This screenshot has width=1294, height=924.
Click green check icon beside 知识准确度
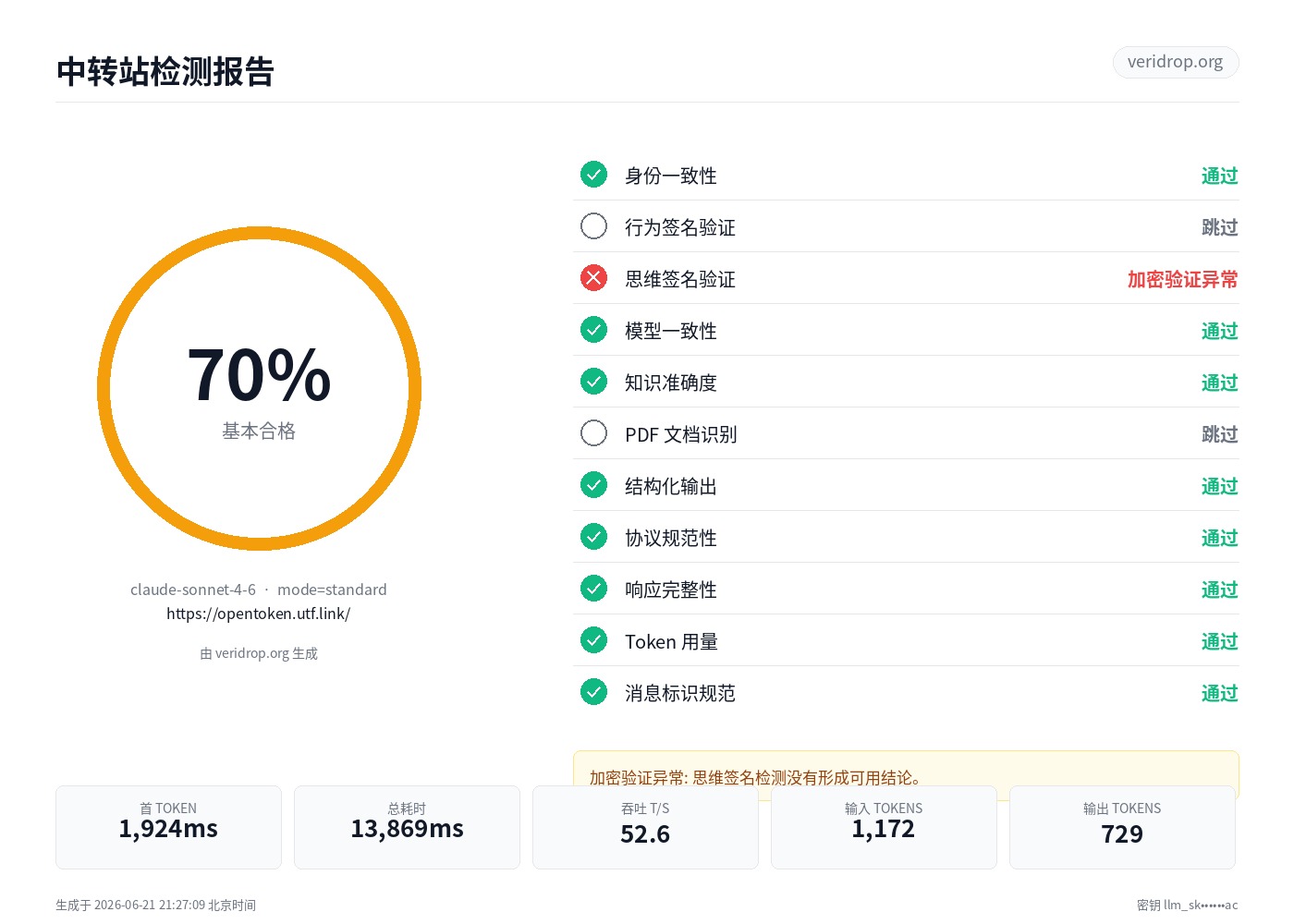tap(593, 382)
